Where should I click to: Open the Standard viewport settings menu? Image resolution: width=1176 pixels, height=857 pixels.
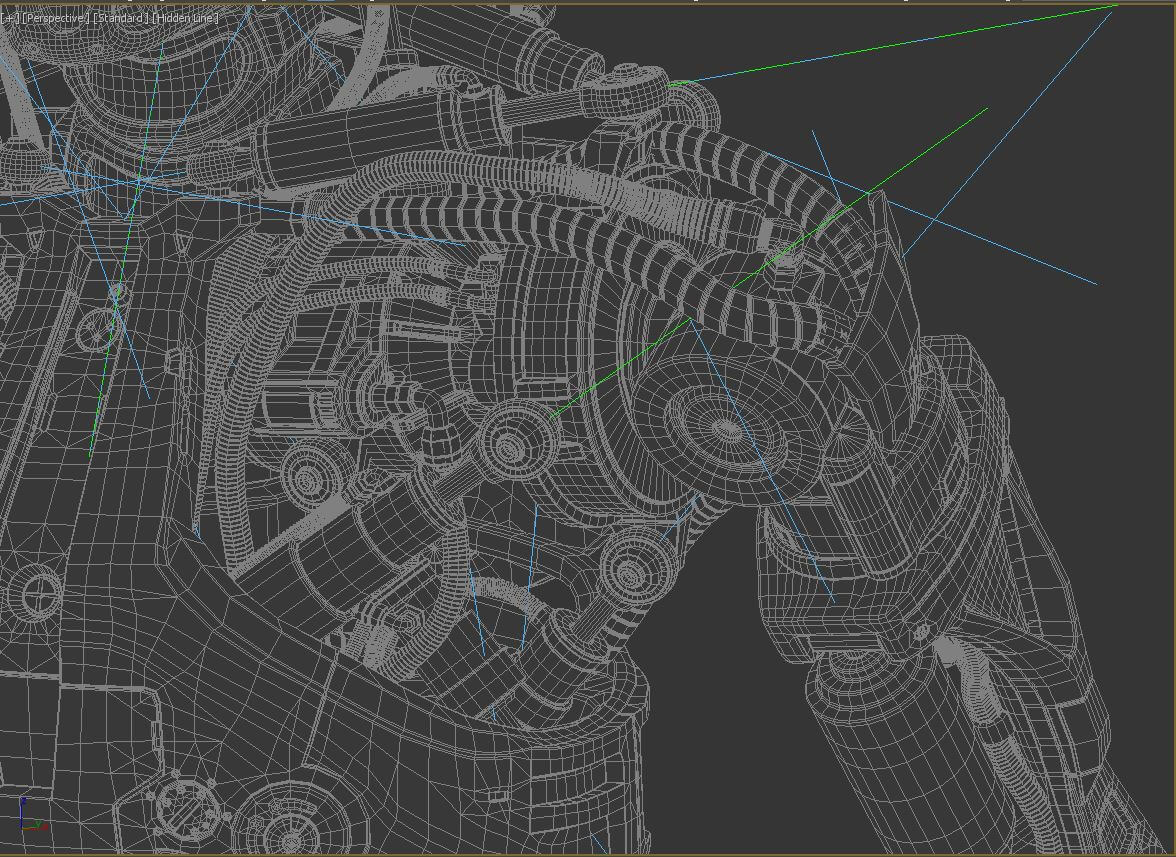121,18
